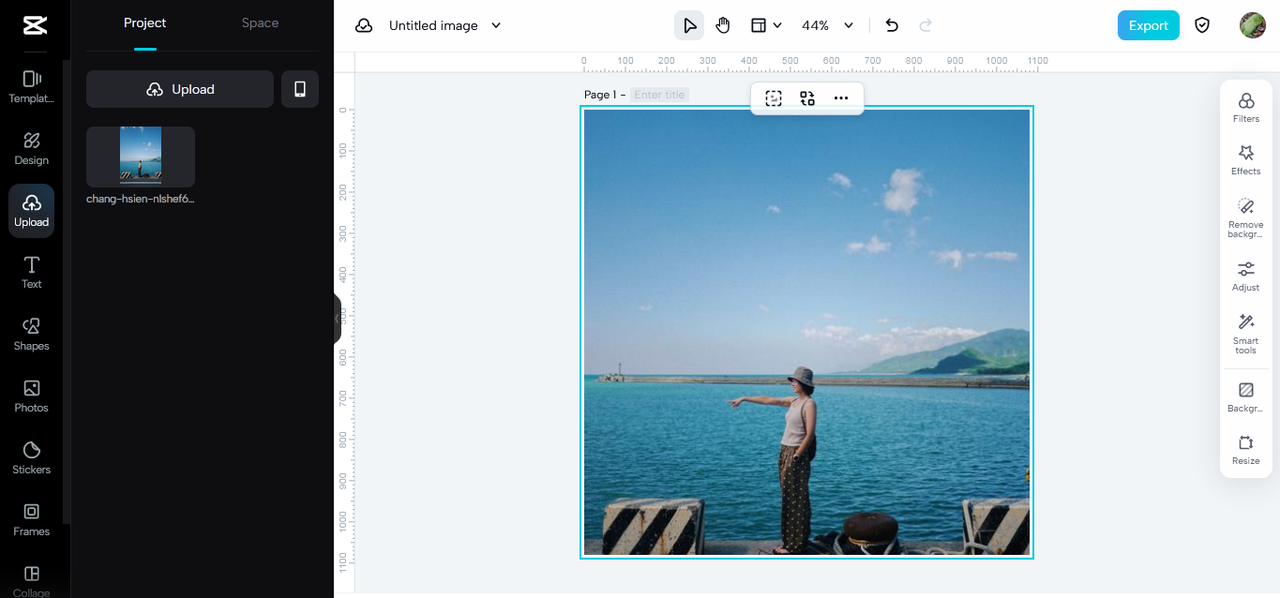Viewport: 1280px width, 598px height.
Task: Collapse the left side panel
Action: [x=337, y=318]
